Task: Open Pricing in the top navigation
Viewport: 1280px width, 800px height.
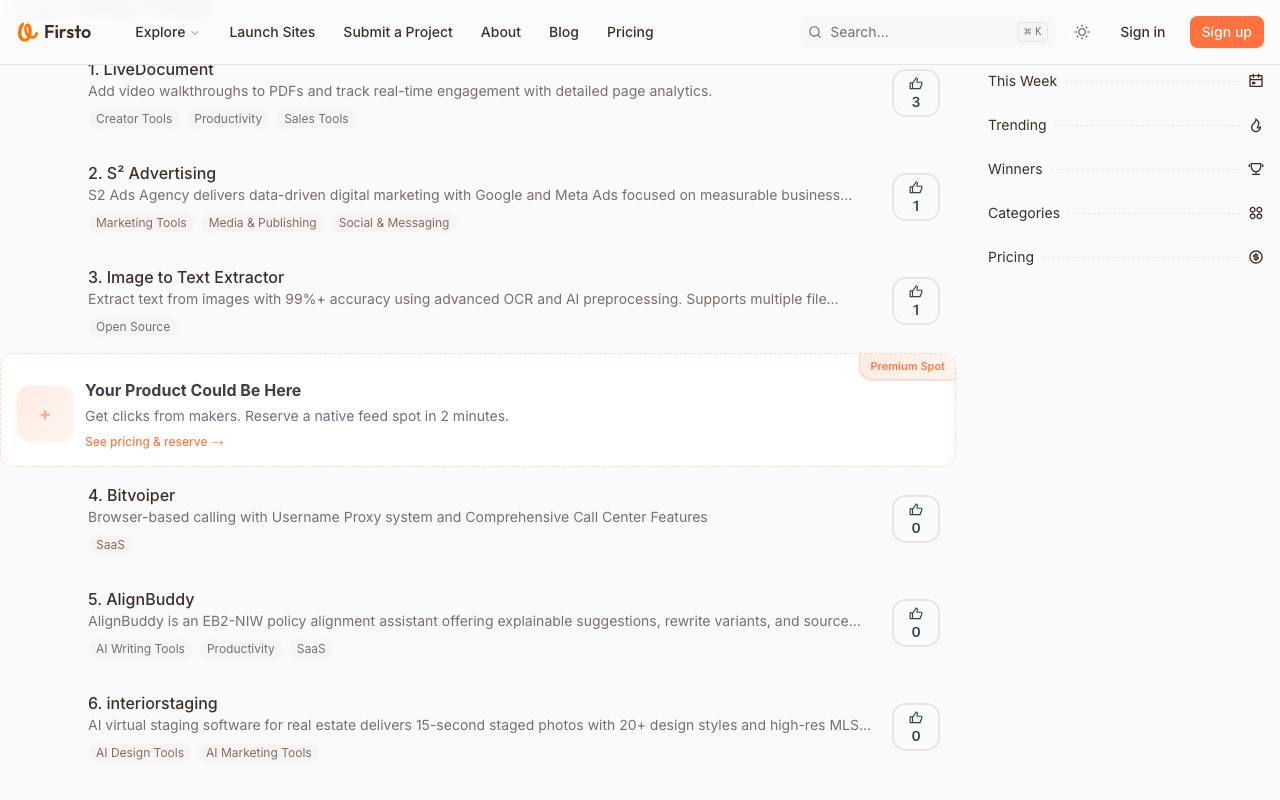Action: click(630, 32)
